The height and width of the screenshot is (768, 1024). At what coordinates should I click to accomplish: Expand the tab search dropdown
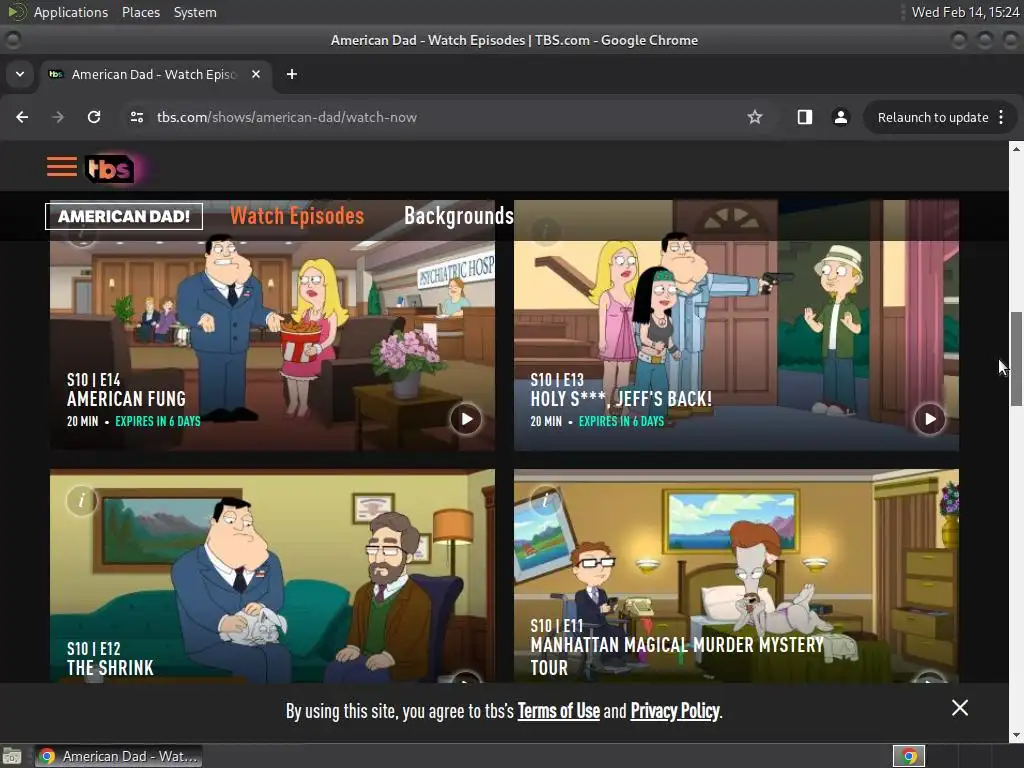[x=20, y=74]
